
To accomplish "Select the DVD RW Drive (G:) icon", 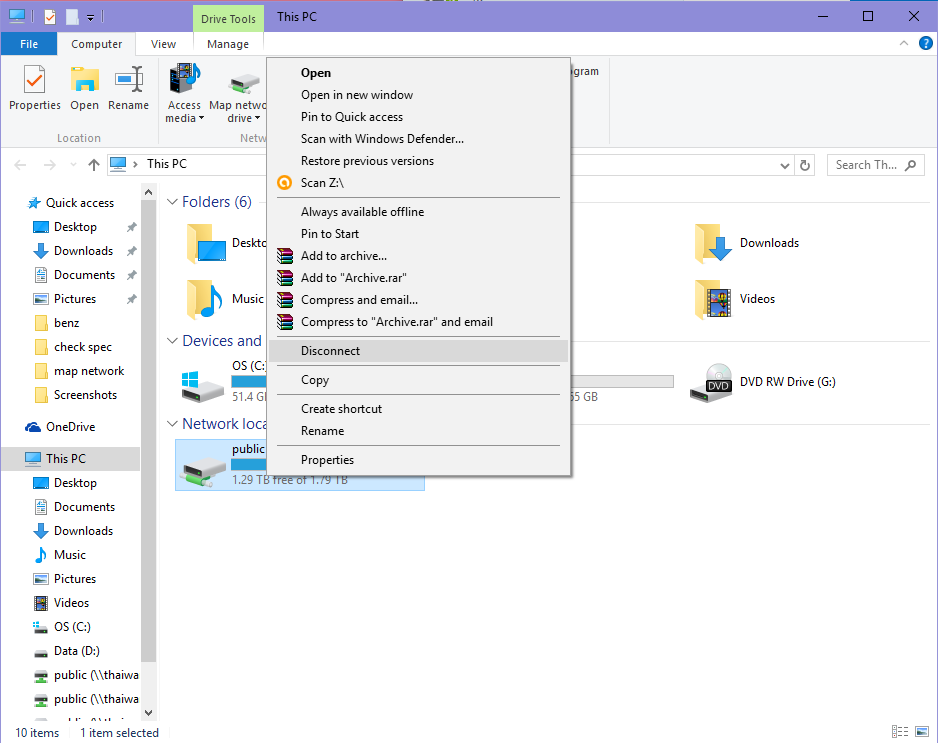I will [x=711, y=383].
